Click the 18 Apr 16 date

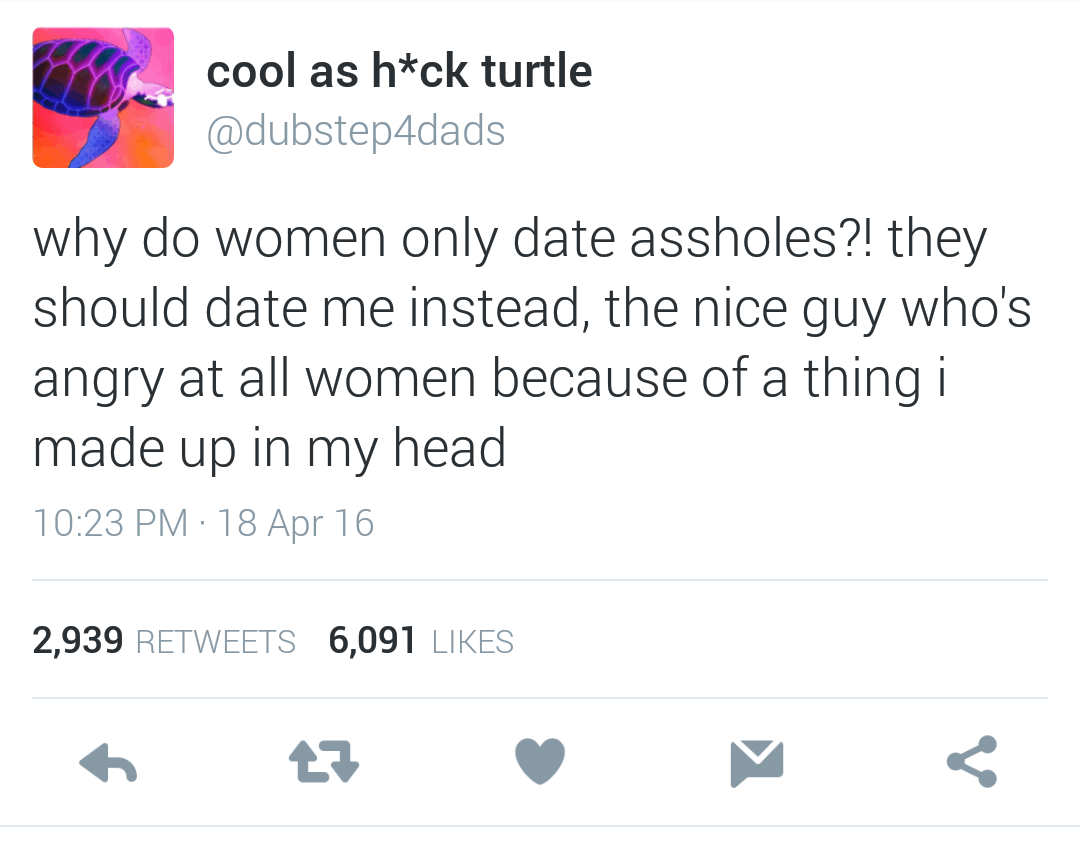coord(295,522)
